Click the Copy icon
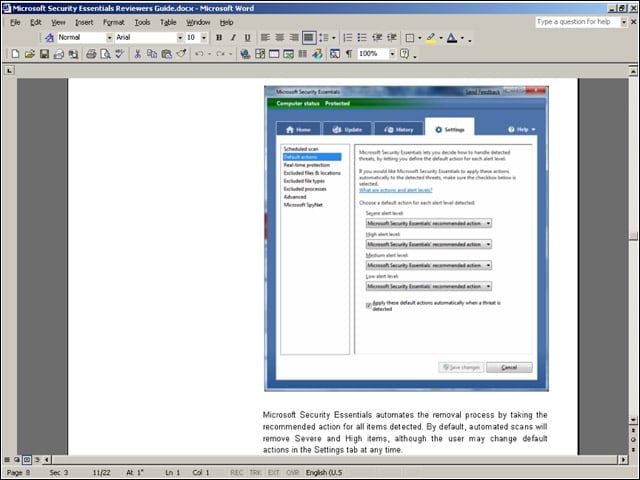 (x=152, y=54)
